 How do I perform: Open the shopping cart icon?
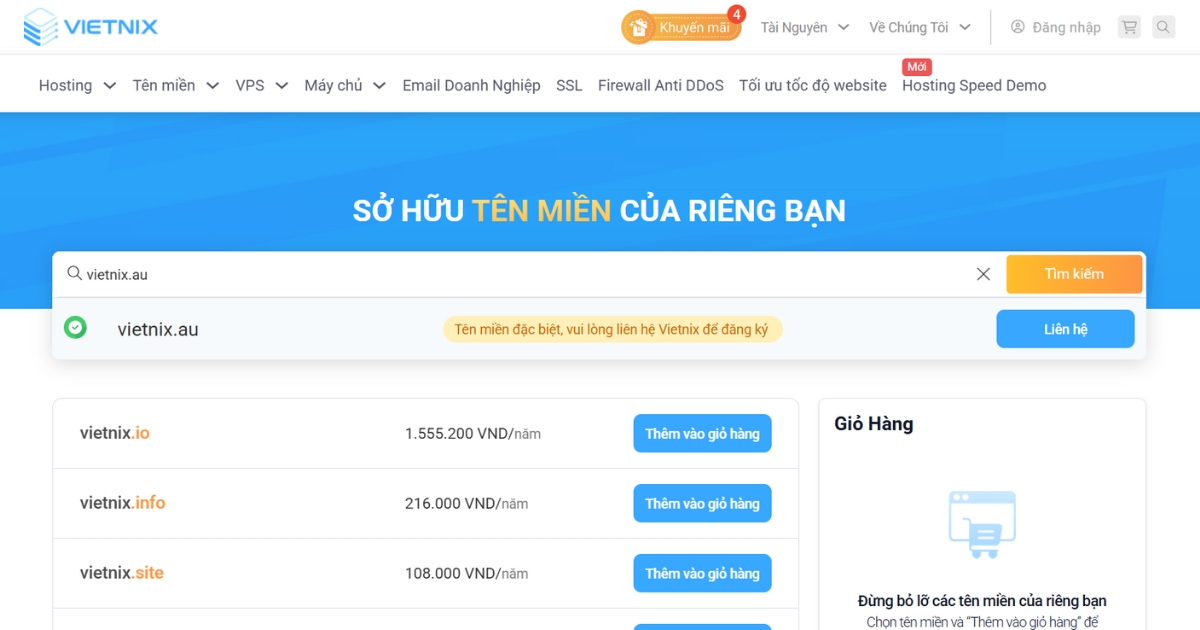point(1129,27)
